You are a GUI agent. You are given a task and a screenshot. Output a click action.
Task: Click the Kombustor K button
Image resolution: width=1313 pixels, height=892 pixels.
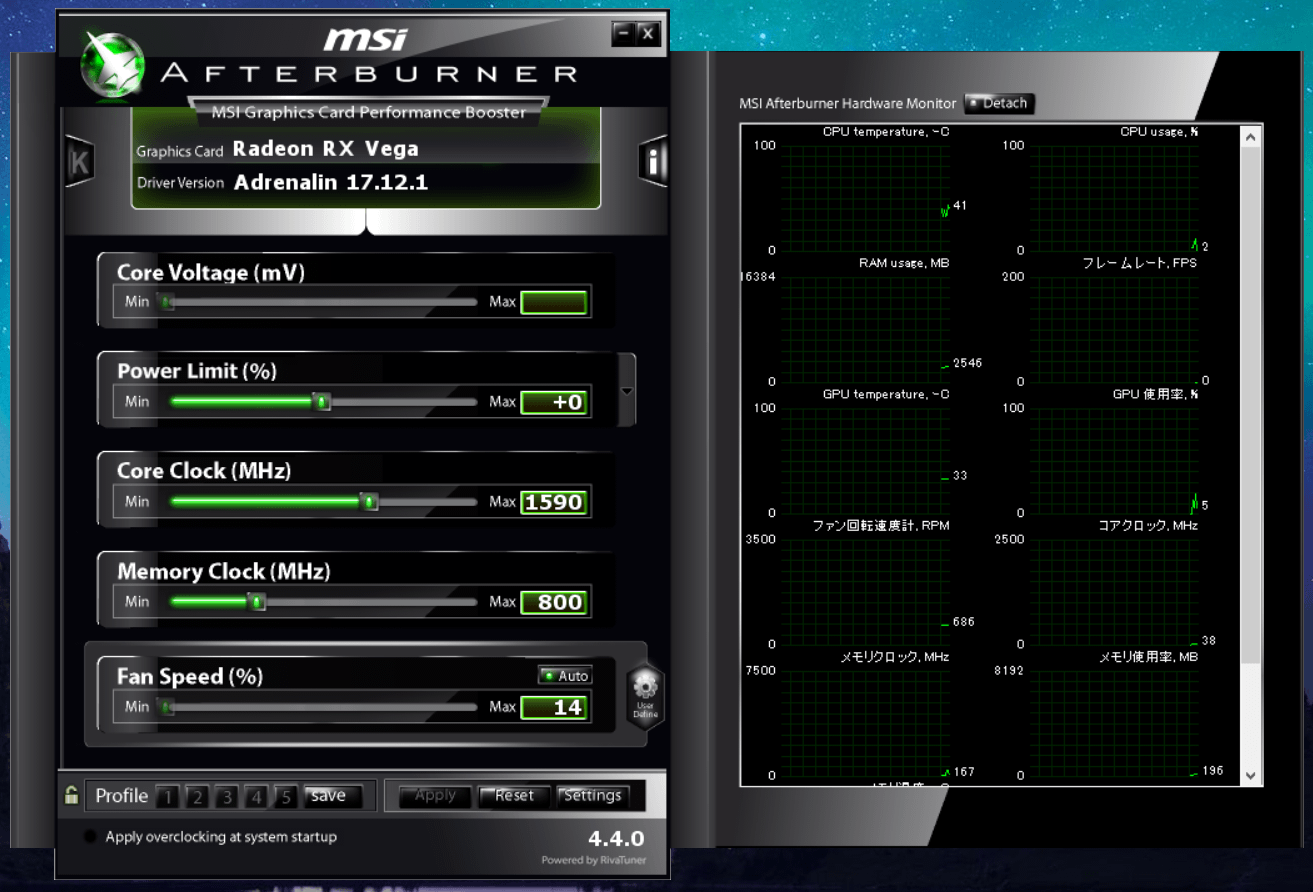(80, 161)
